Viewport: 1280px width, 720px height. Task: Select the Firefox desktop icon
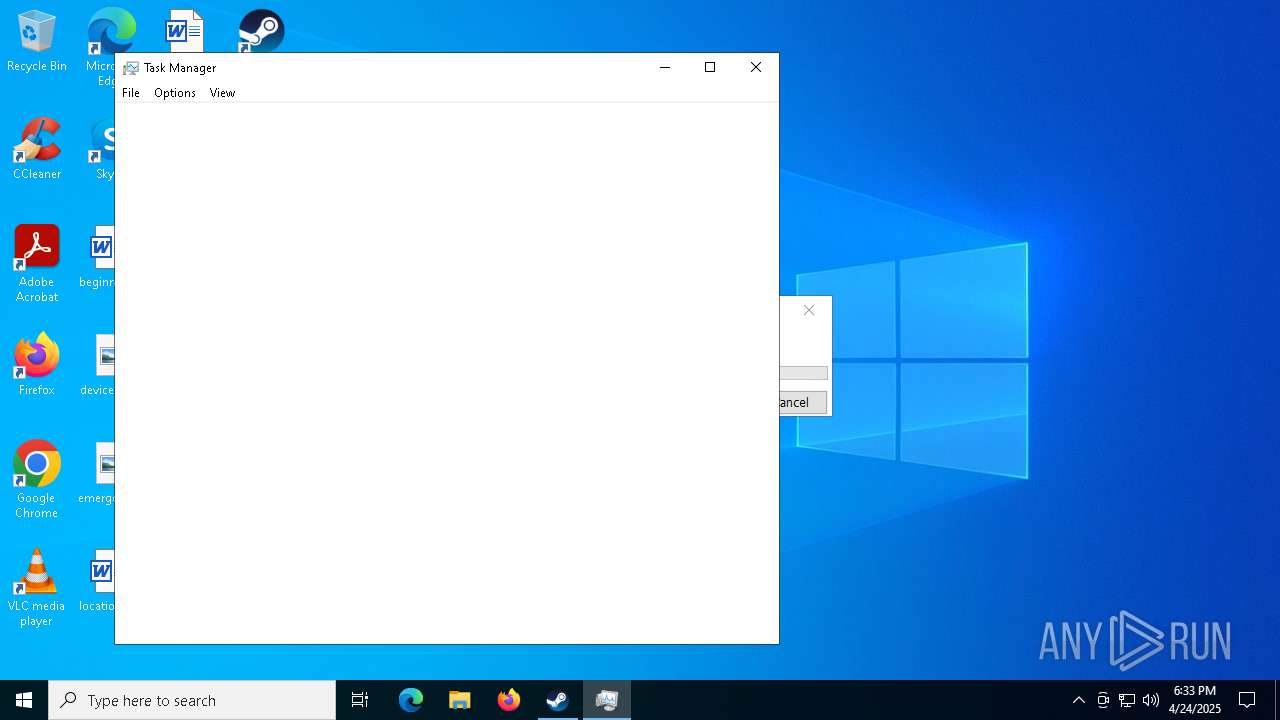point(37,366)
